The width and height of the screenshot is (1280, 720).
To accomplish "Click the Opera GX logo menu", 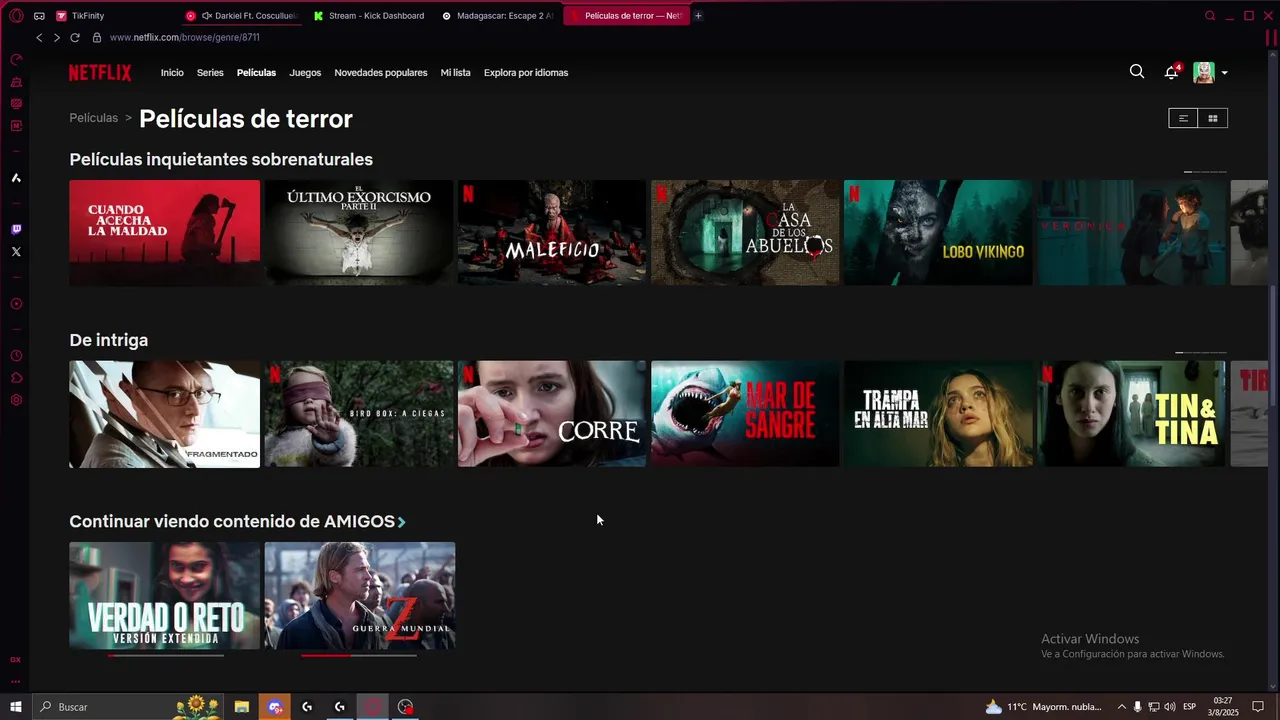I will point(16,15).
